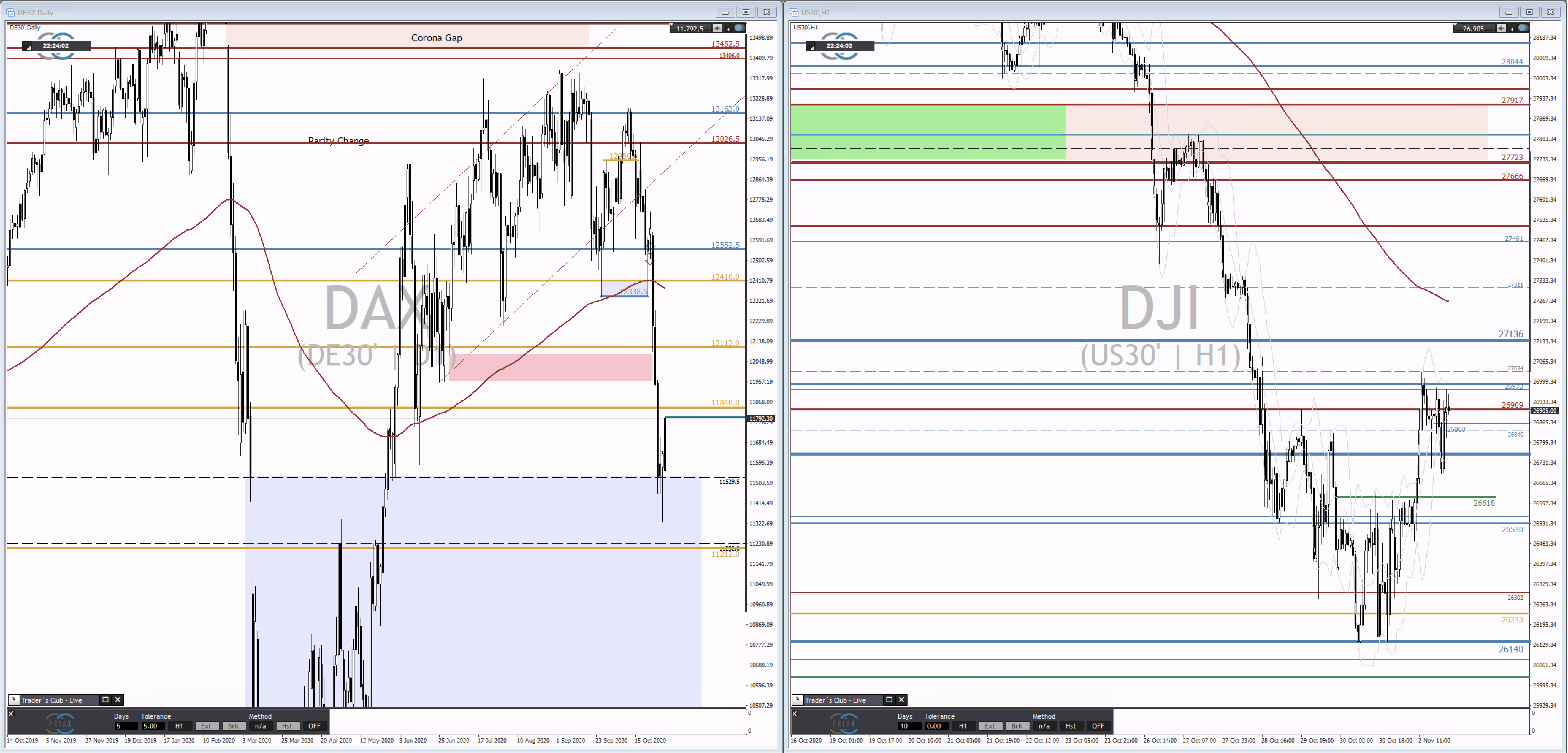Image resolution: width=1568 pixels, height=753 pixels.
Task: Minimize the US30 H1 chart window
Action: click(x=1509, y=12)
